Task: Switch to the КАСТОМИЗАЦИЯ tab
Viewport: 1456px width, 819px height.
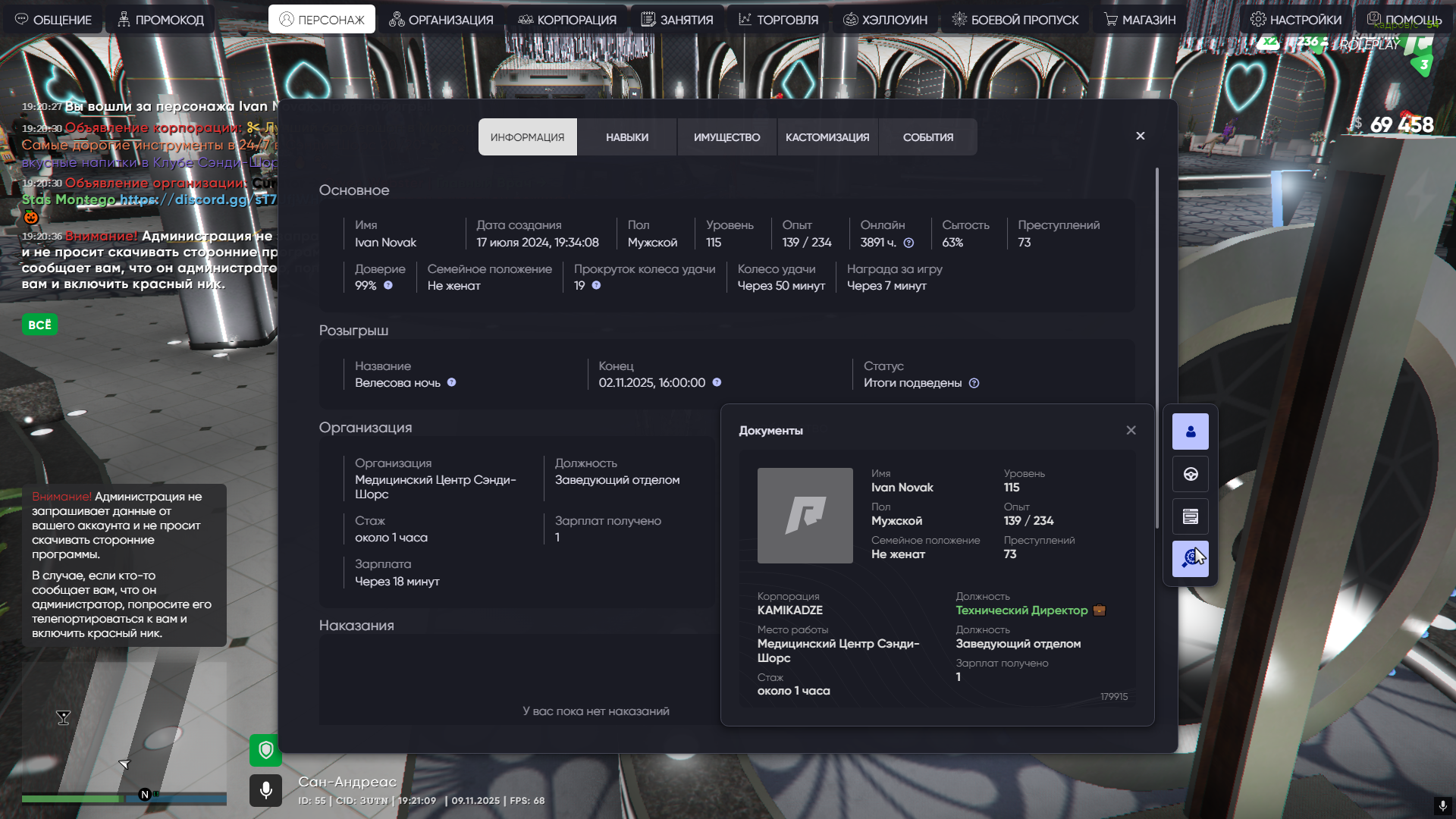Action: pyautogui.click(x=827, y=137)
